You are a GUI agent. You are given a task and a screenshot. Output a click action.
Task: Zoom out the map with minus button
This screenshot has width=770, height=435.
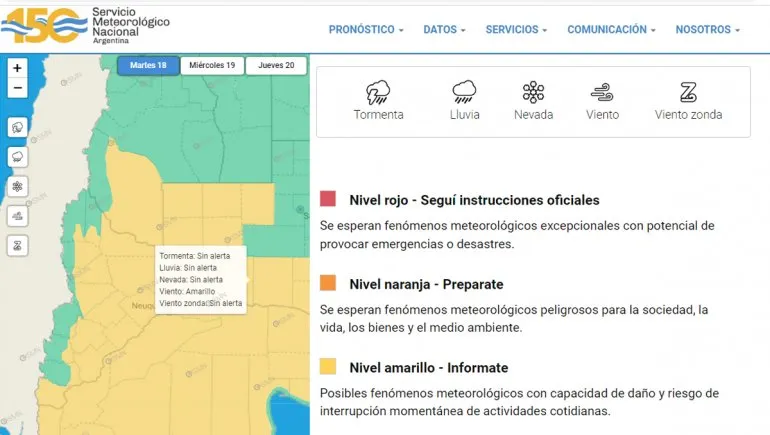tap(17, 88)
